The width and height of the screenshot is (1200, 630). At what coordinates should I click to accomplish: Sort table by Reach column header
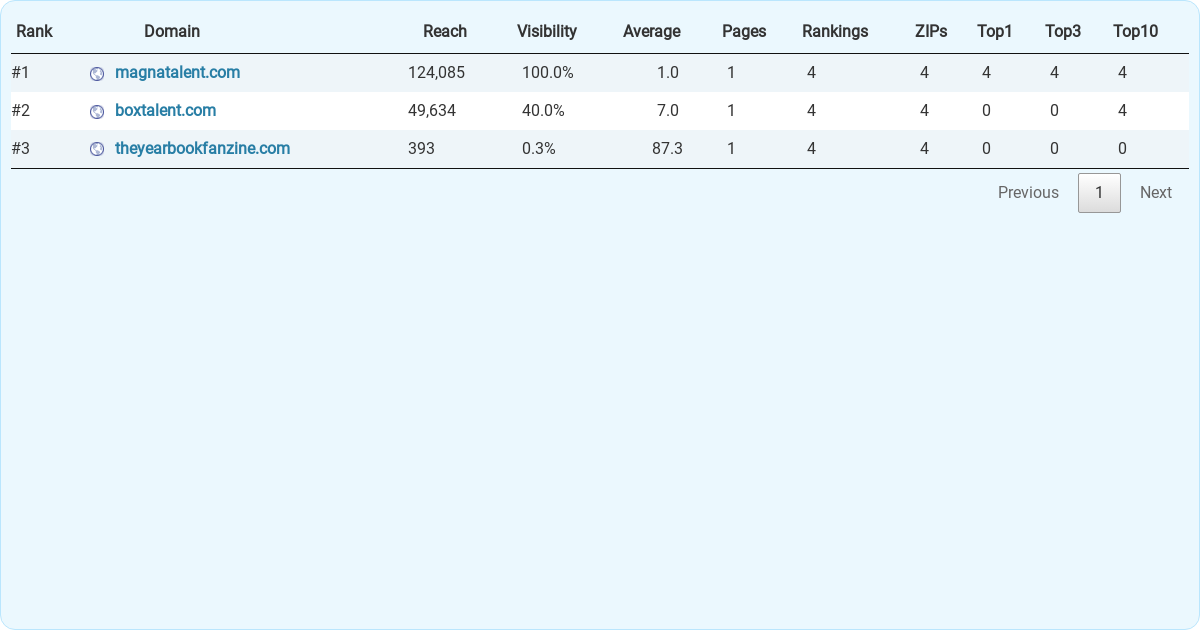coord(445,31)
